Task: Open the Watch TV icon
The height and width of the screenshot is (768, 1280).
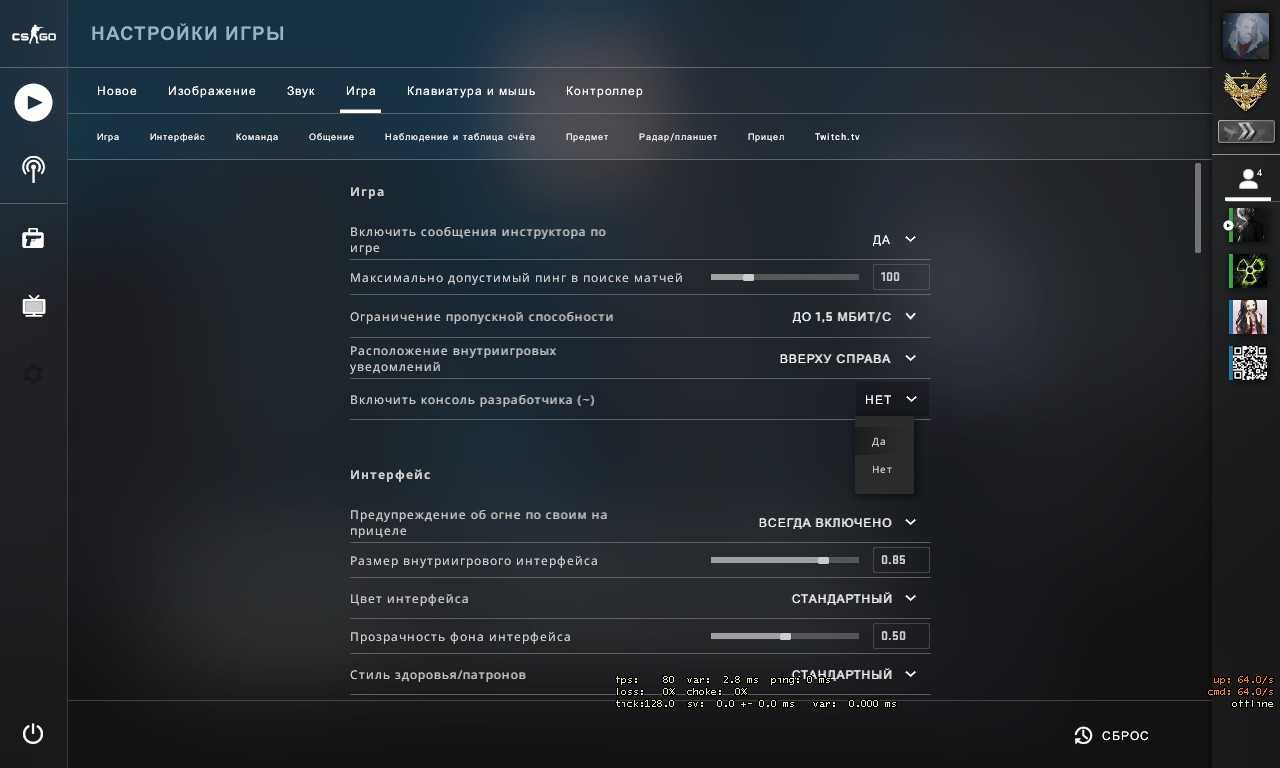Action: coord(33,305)
